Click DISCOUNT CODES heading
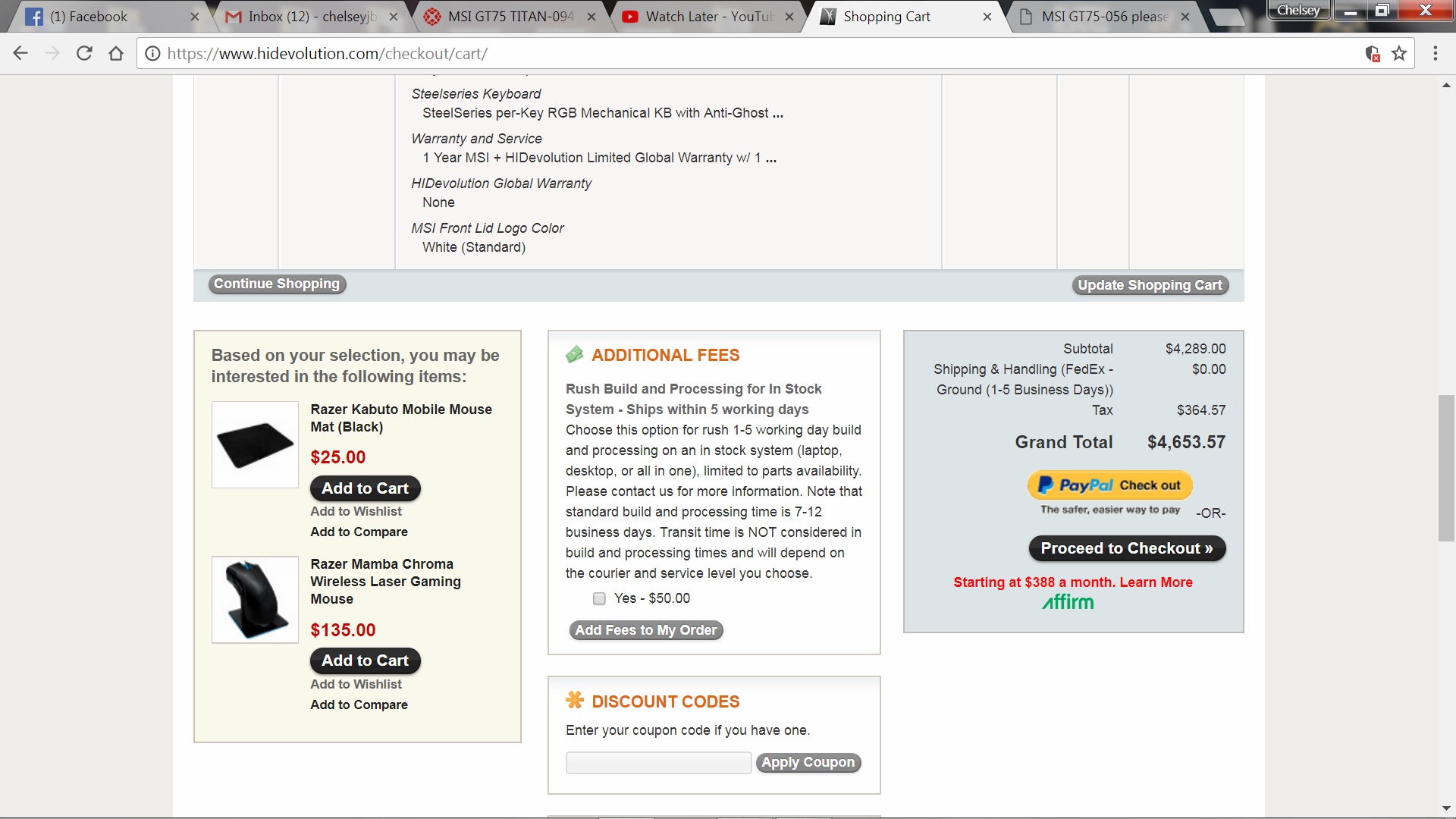Viewport: 1456px width, 819px height. 665,701
